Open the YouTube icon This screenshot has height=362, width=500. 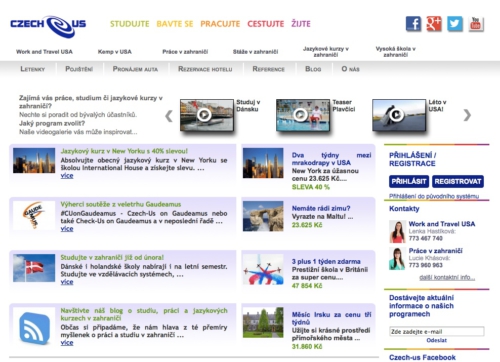(x=476, y=24)
